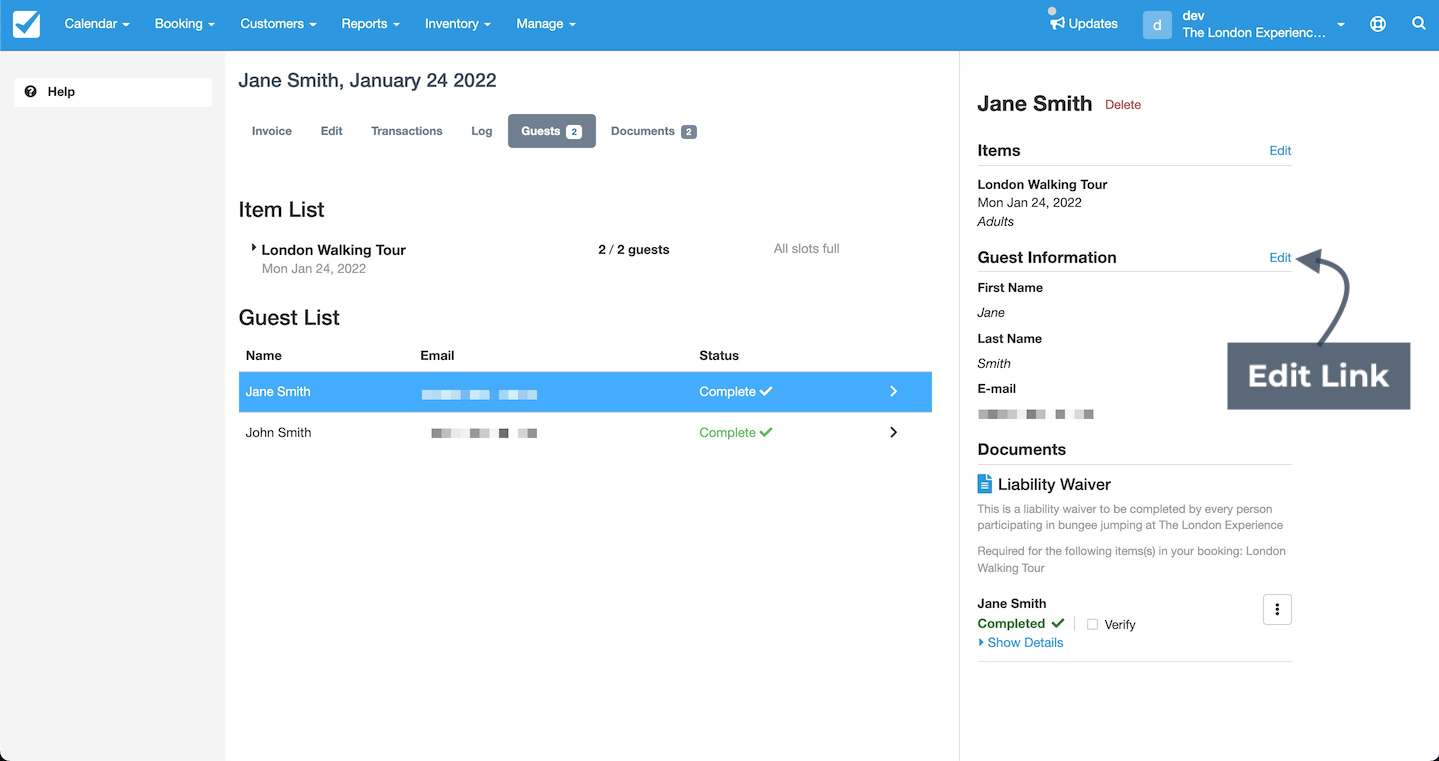Screen dimensions: 1439x761
Task: Select Jane Smith in guest list
Action: 585,392
